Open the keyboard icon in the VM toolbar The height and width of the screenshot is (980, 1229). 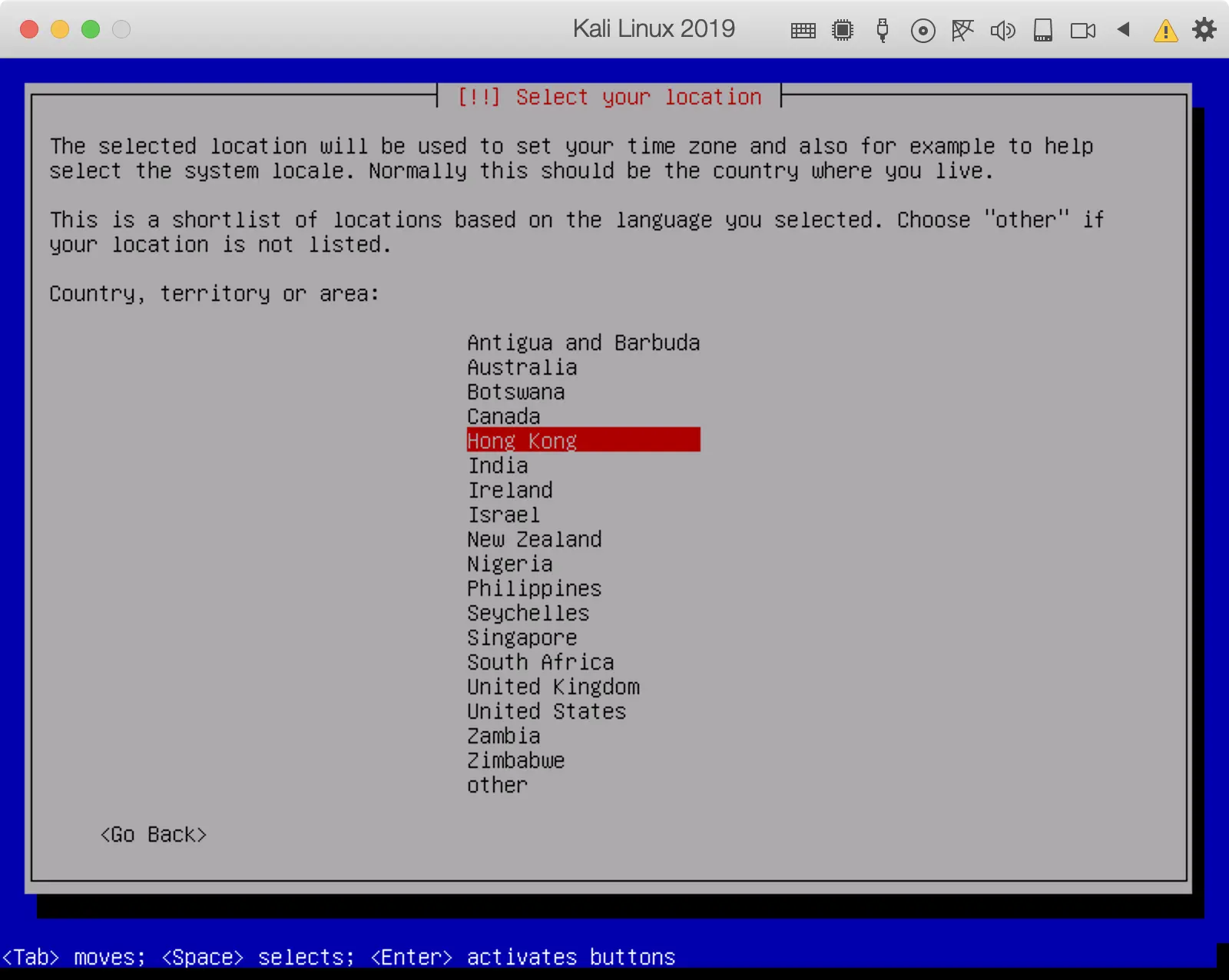click(x=803, y=31)
